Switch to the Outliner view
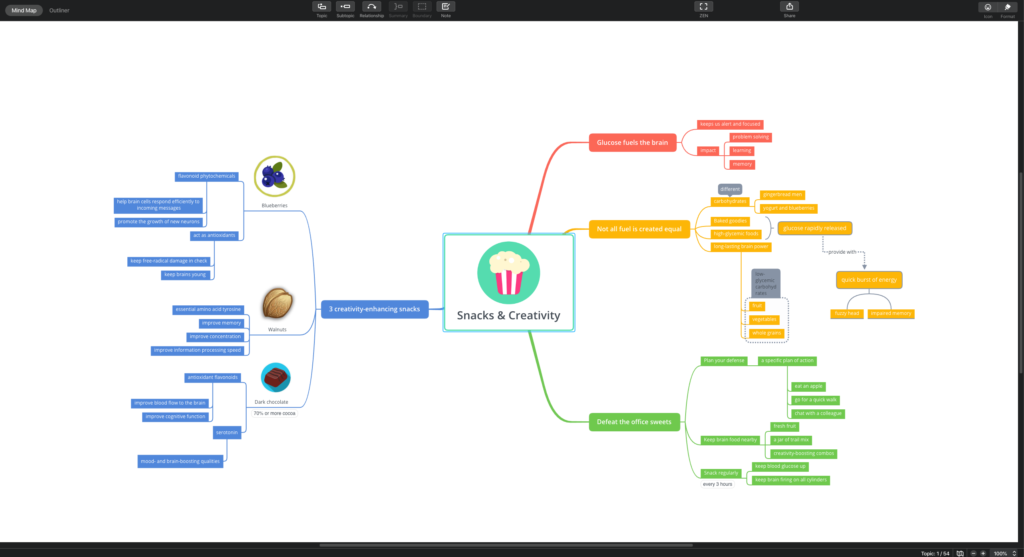The height and width of the screenshot is (557, 1024). [60, 9]
